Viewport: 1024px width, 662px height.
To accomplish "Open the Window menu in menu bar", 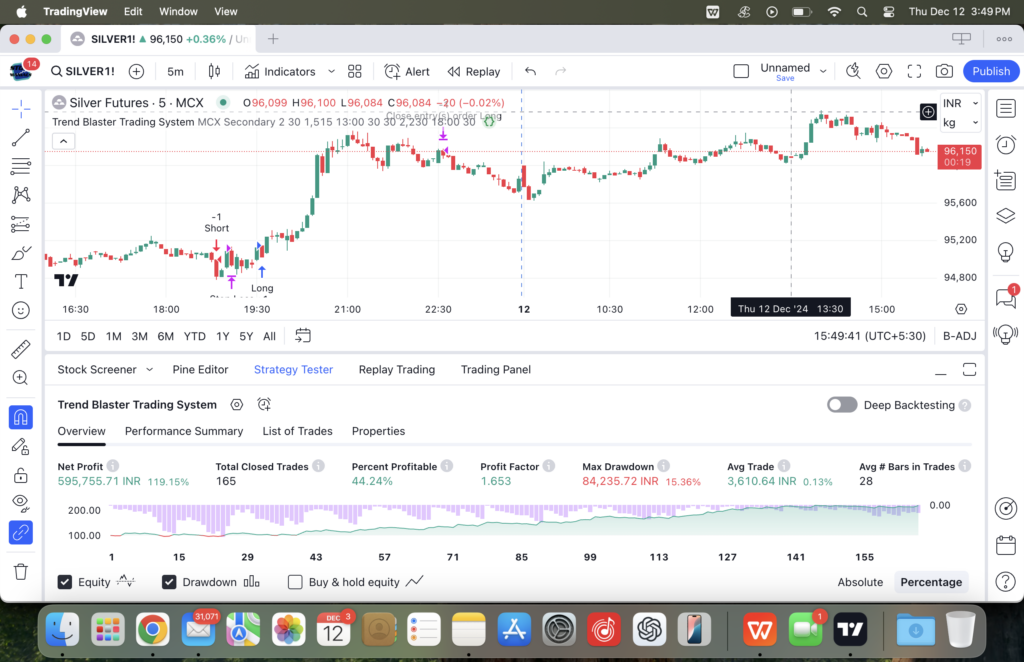I will 178,12.
